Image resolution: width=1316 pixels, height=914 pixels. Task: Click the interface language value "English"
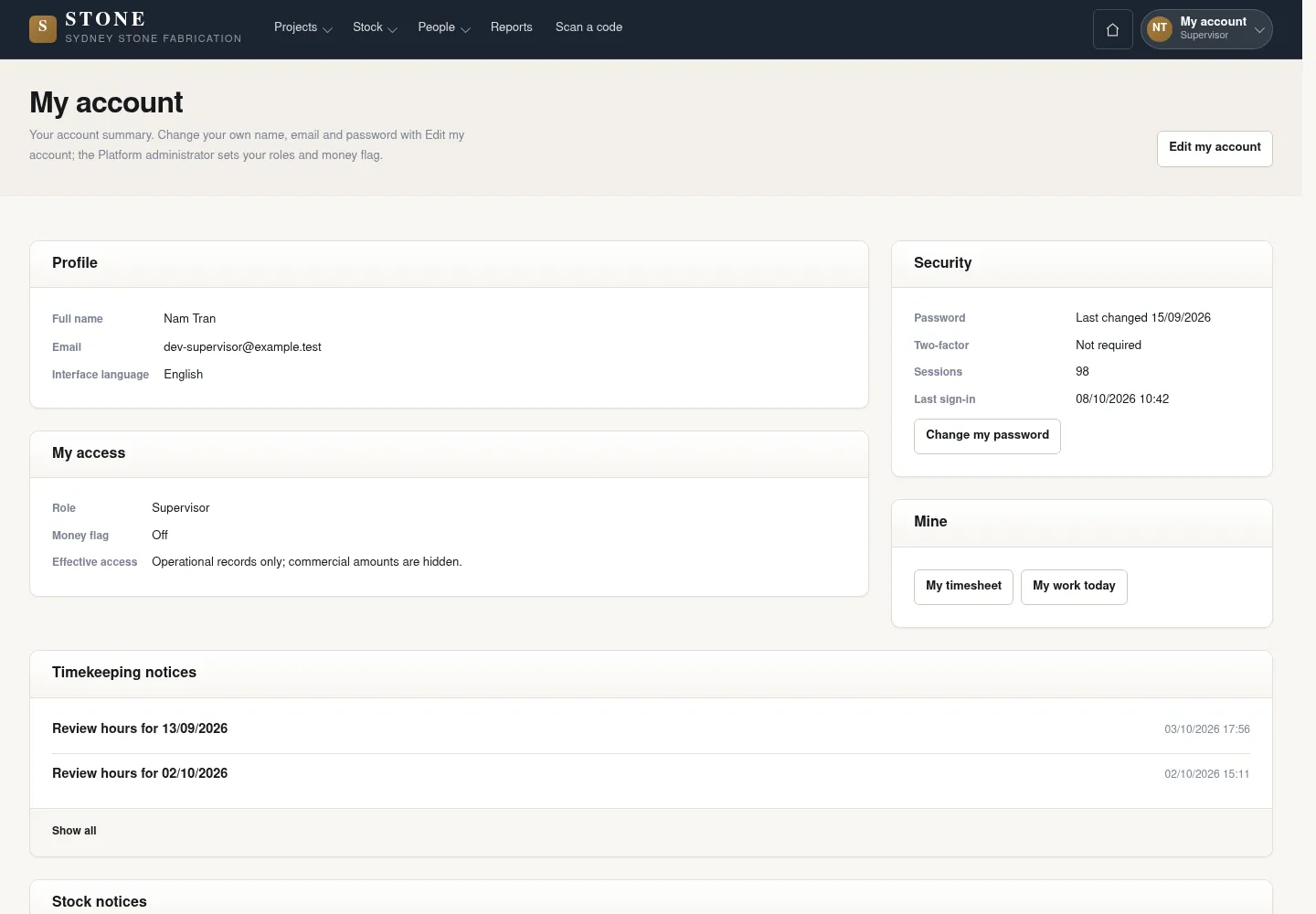point(183,375)
